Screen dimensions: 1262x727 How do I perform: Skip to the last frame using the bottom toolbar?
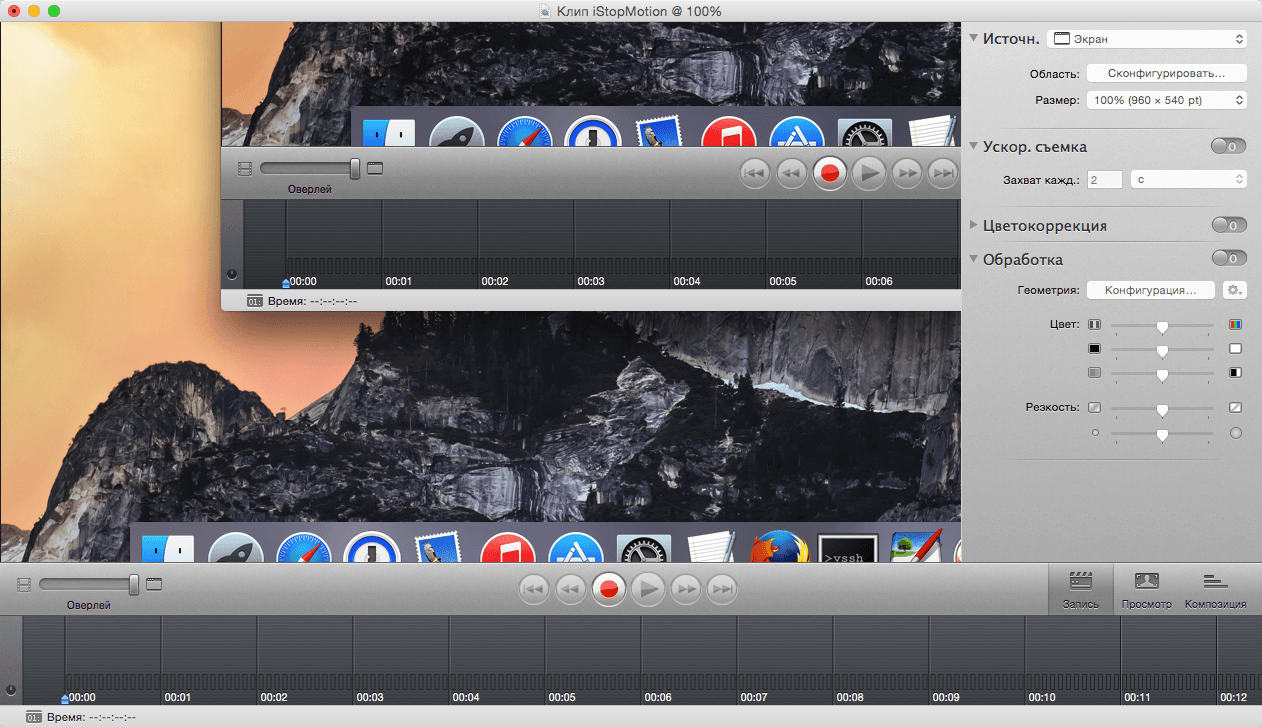722,589
